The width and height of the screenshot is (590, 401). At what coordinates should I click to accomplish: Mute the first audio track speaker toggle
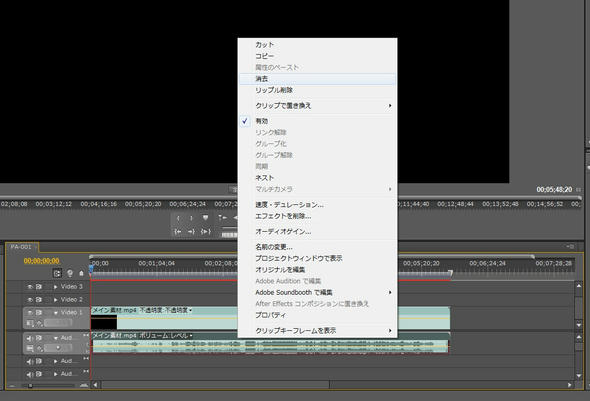[30, 338]
